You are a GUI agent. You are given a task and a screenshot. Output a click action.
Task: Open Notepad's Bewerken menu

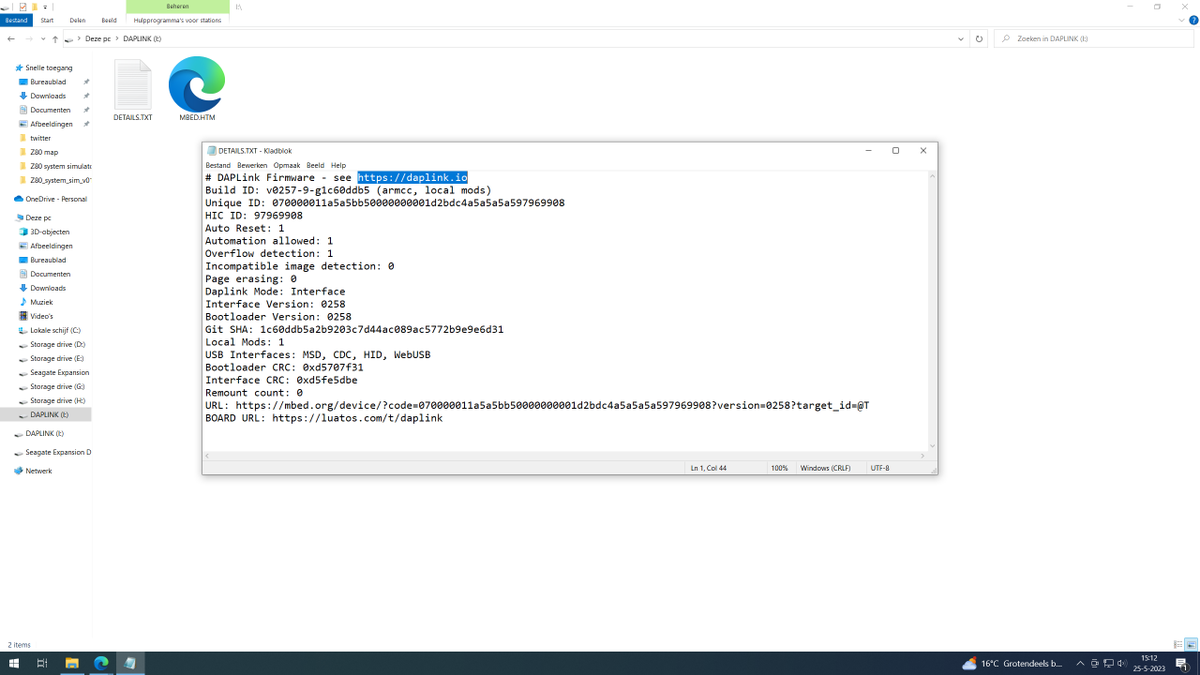(252, 165)
